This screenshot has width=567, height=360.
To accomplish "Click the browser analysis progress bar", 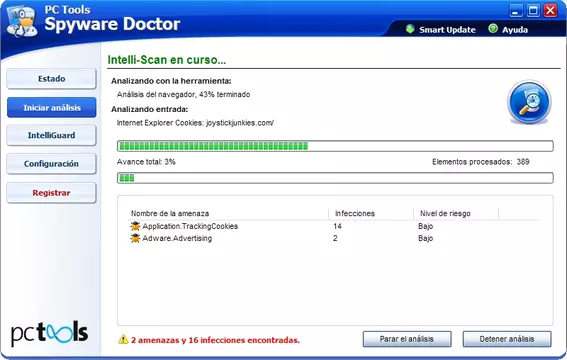I will (335, 146).
